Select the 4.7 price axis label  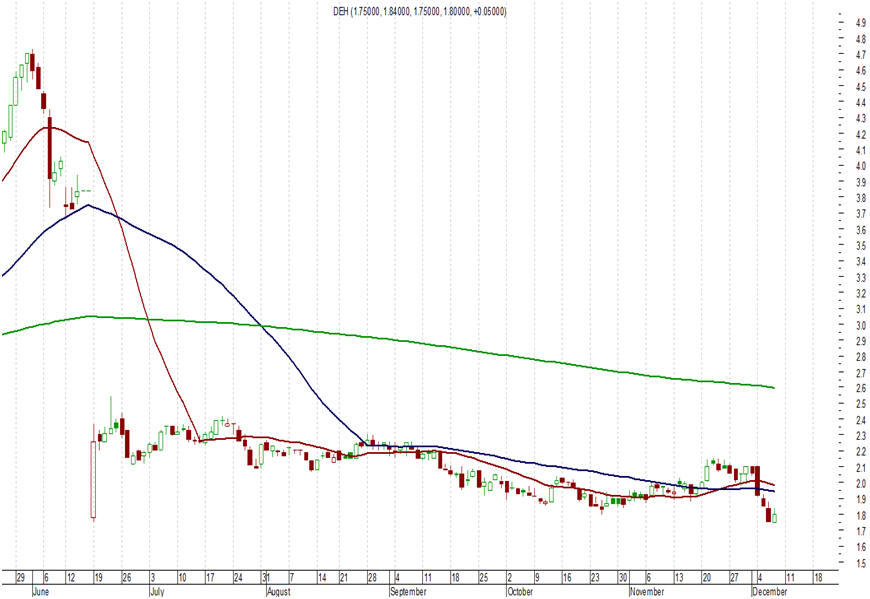point(861,55)
